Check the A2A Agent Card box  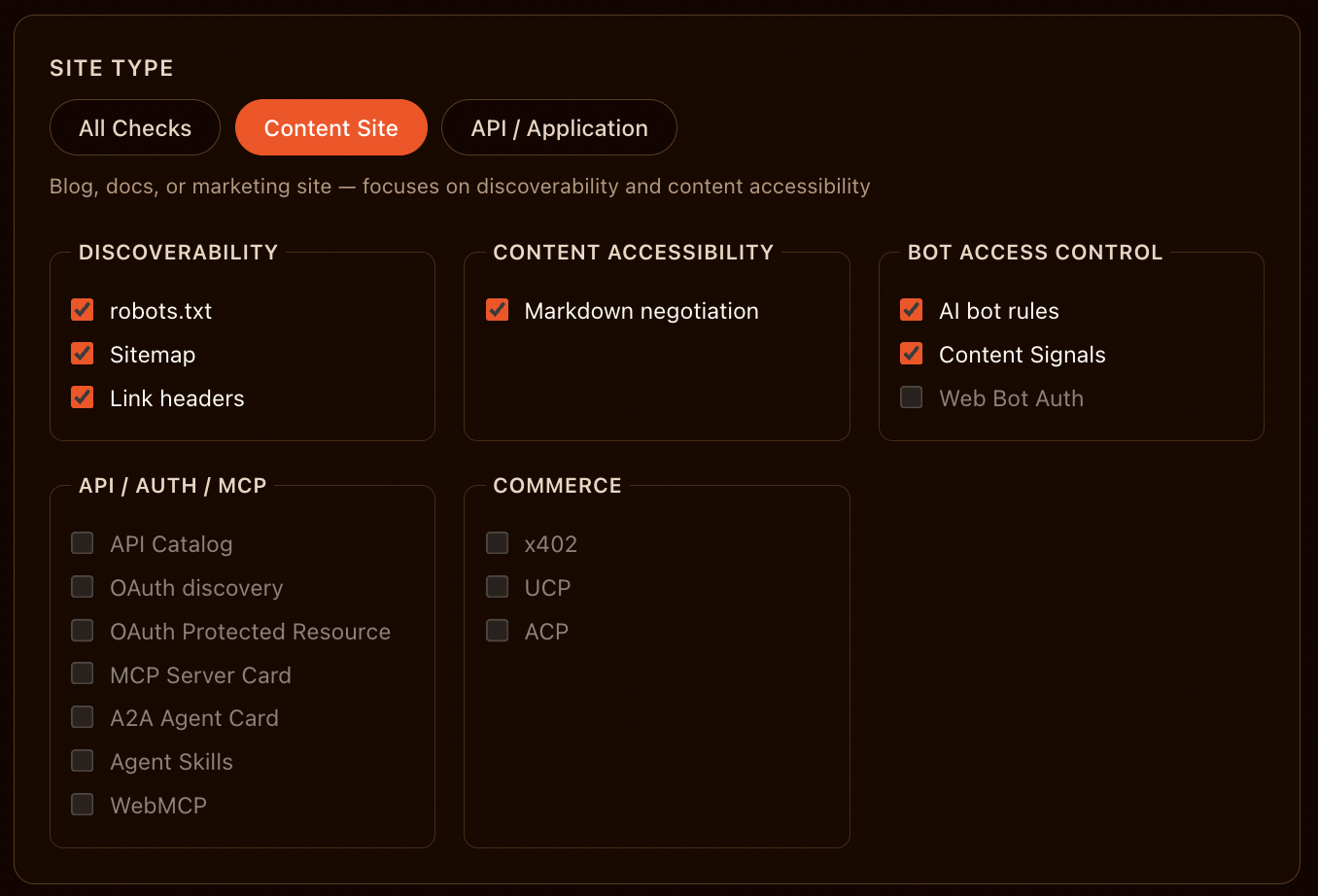83,717
